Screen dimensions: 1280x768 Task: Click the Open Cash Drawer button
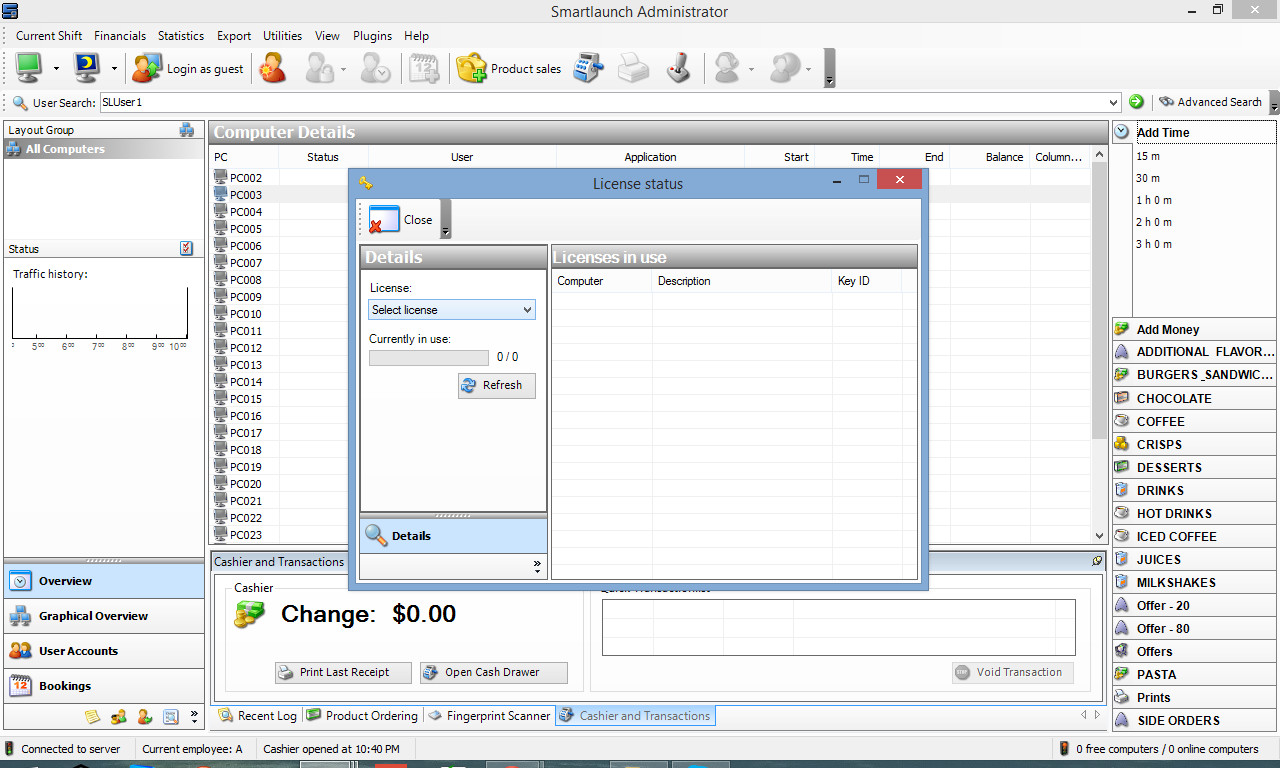click(493, 672)
